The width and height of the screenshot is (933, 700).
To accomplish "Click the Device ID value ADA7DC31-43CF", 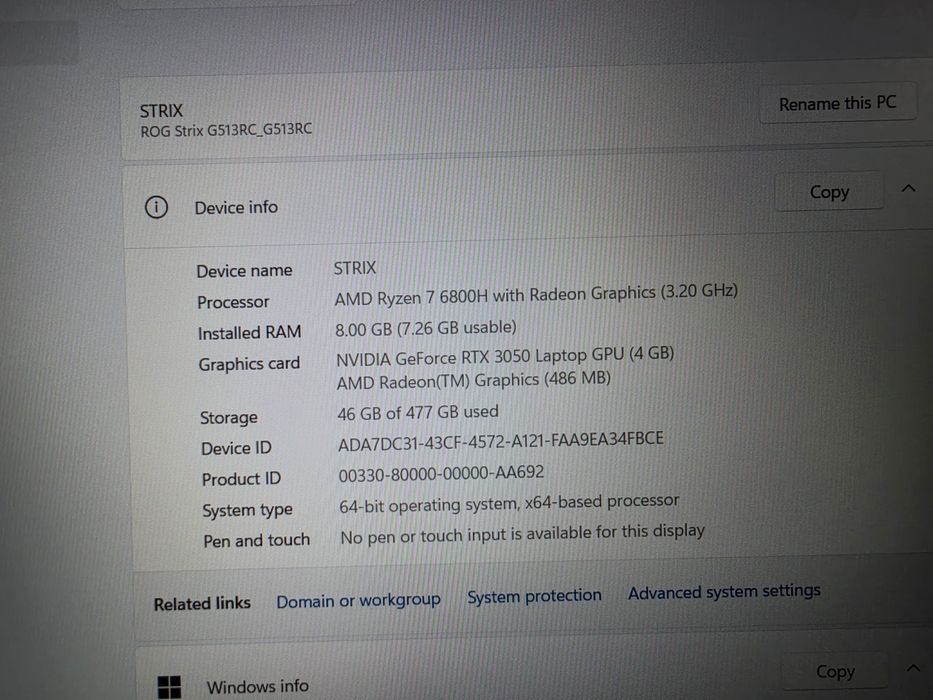I will [500, 442].
